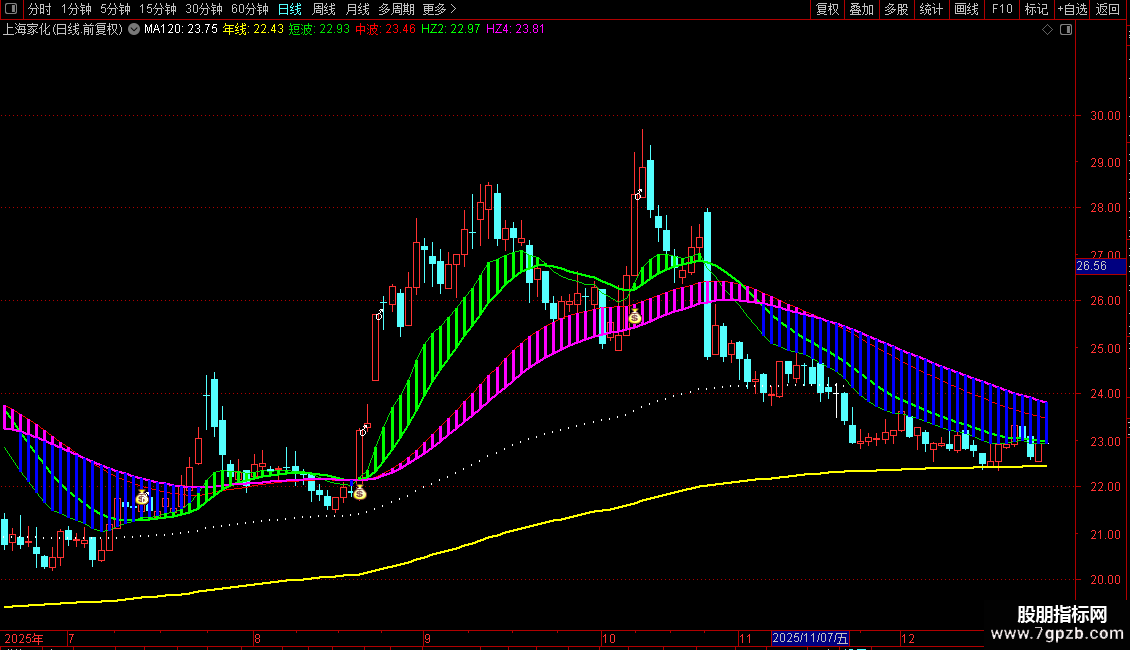Image resolution: width=1130 pixels, height=650 pixels.
Task: Select the 1分钟 period tab
Action: [x=76, y=9]
